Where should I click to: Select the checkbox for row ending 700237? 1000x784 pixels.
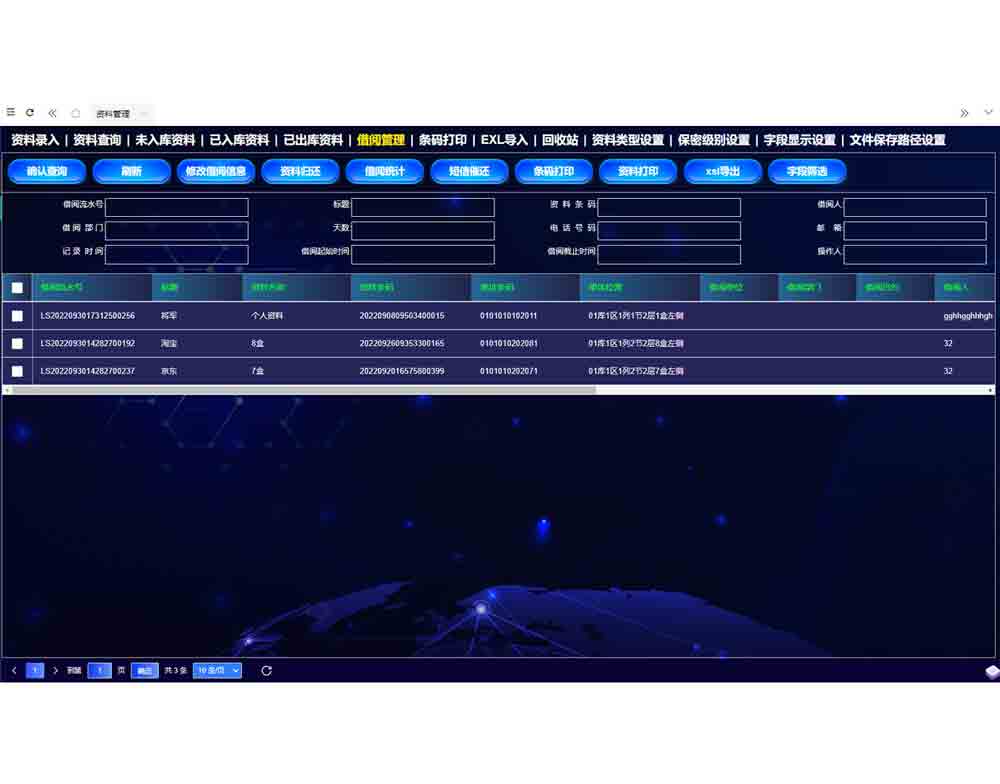pyautogui.click(x=17, y=371)
